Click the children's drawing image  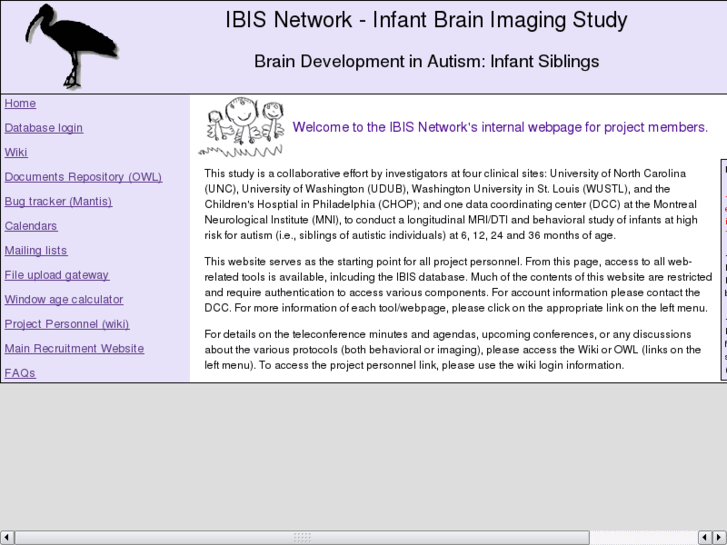241,127
